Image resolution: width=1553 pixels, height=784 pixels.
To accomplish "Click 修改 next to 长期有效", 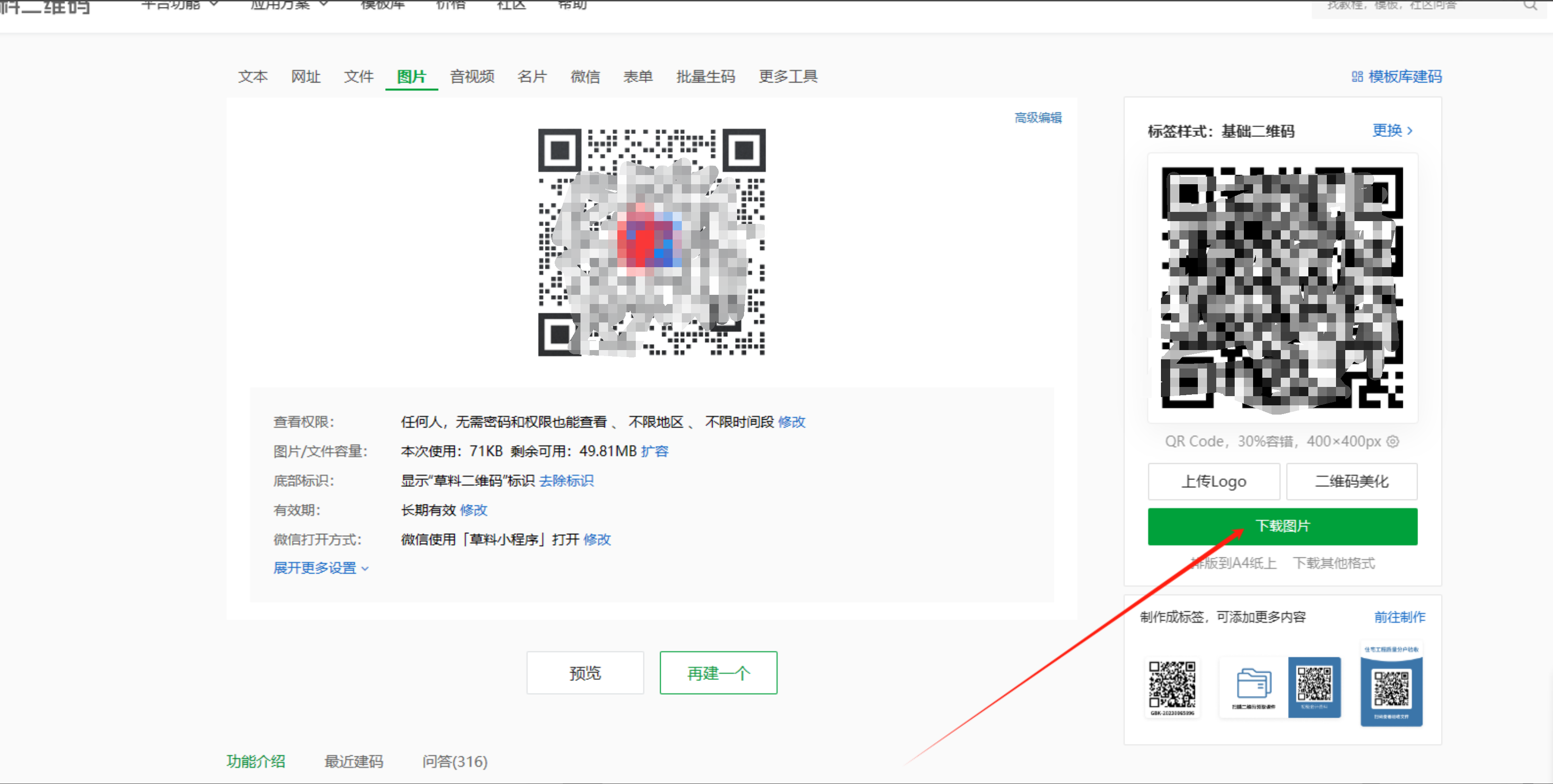I will (473, 510).
